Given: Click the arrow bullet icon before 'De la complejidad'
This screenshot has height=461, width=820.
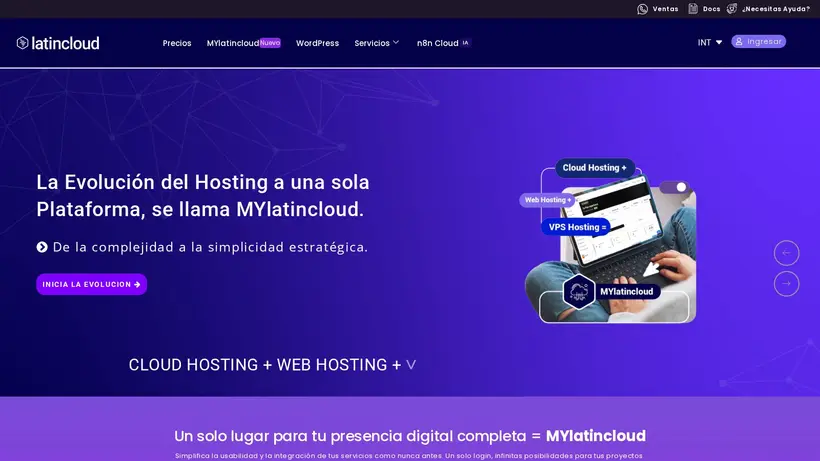Looking at the screenshot, I should (x=42, y=247).
